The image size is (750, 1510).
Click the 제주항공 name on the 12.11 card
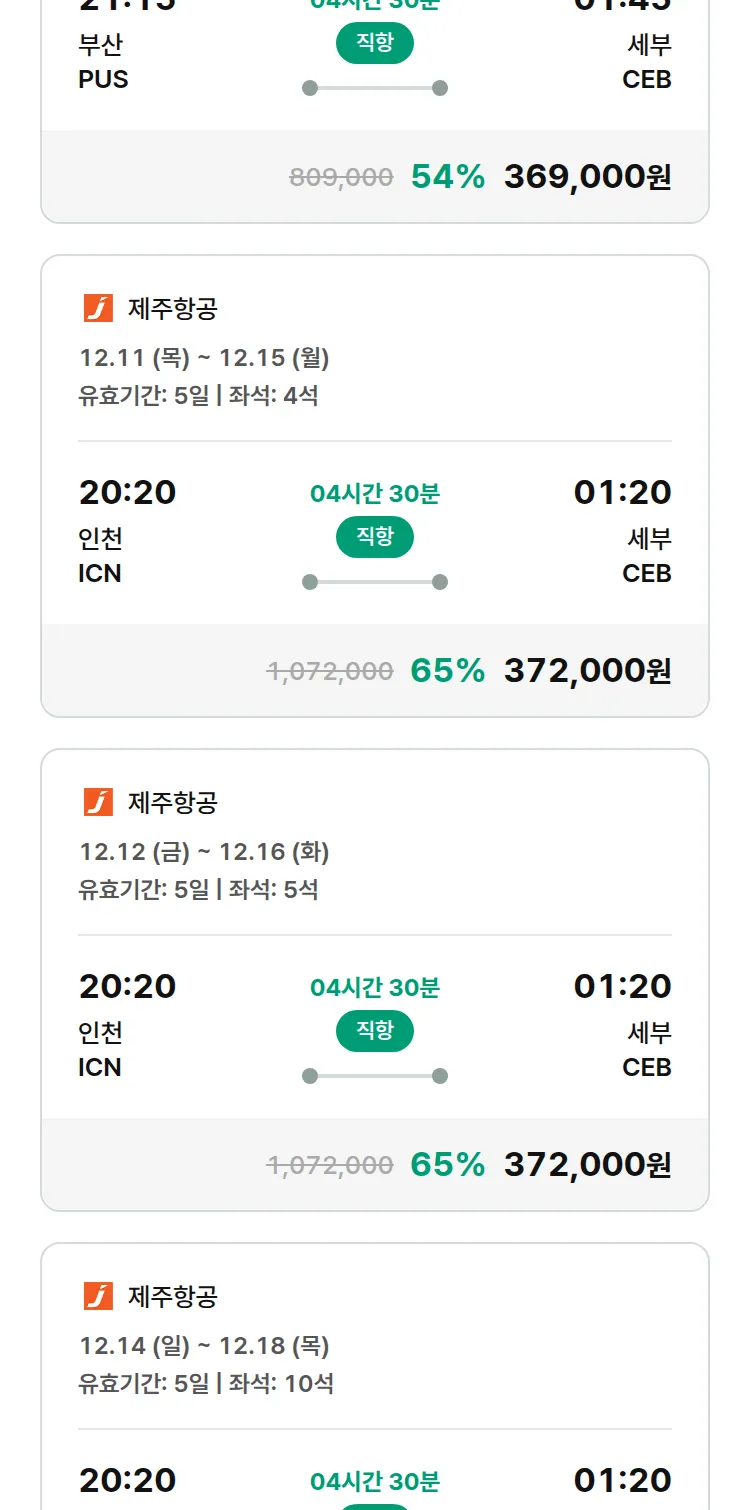[173, 309]
